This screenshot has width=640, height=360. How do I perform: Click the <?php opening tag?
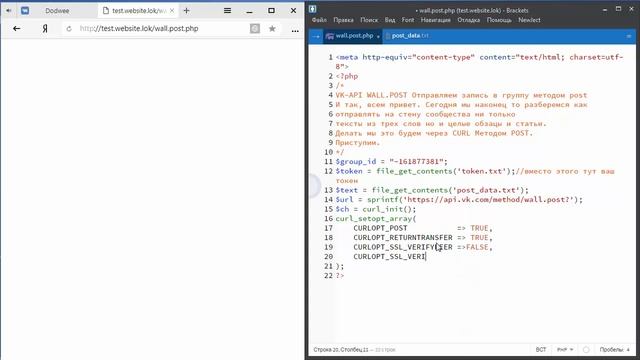click(347, 76)
